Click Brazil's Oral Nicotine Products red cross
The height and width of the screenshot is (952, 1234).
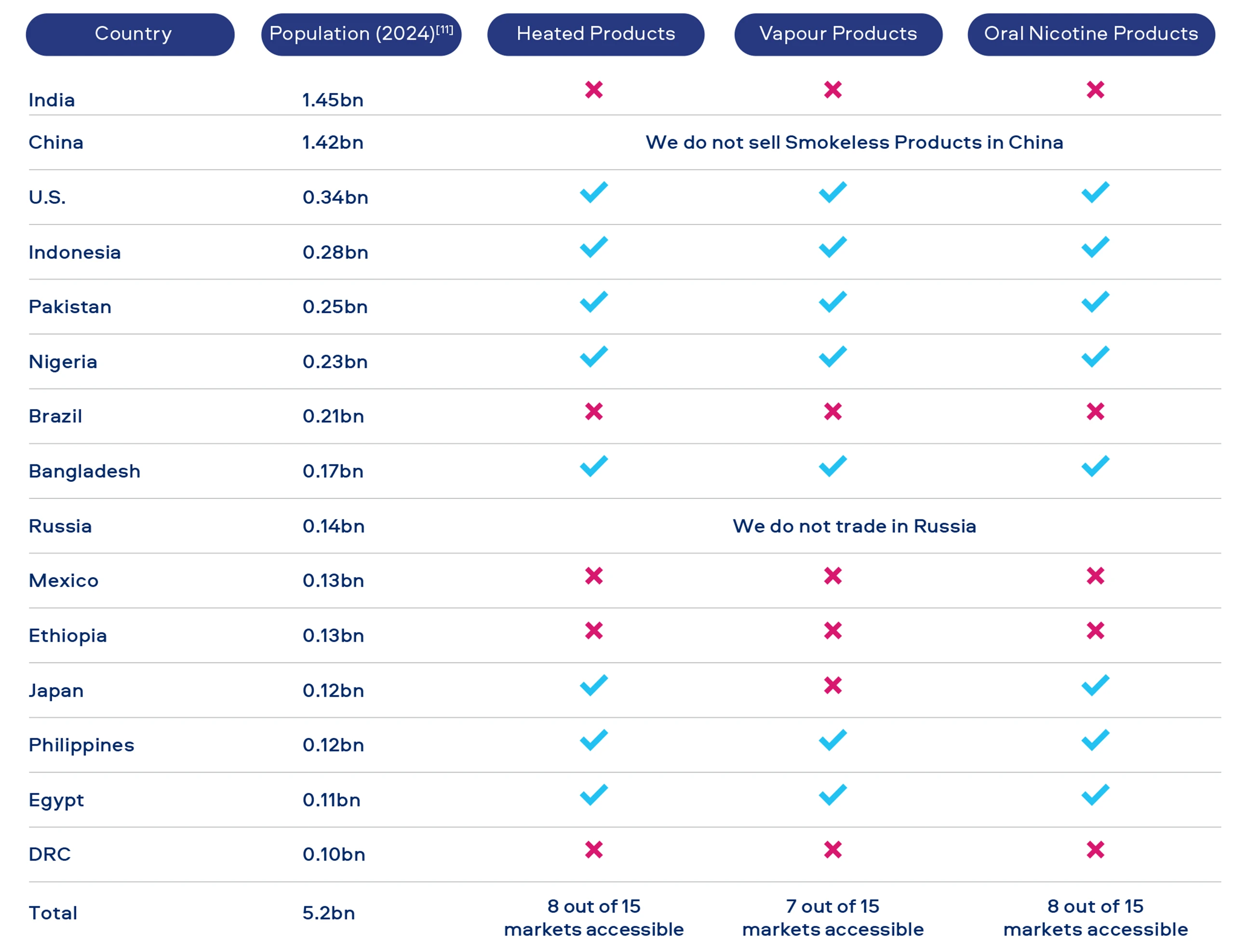(x=1095, y=411)
